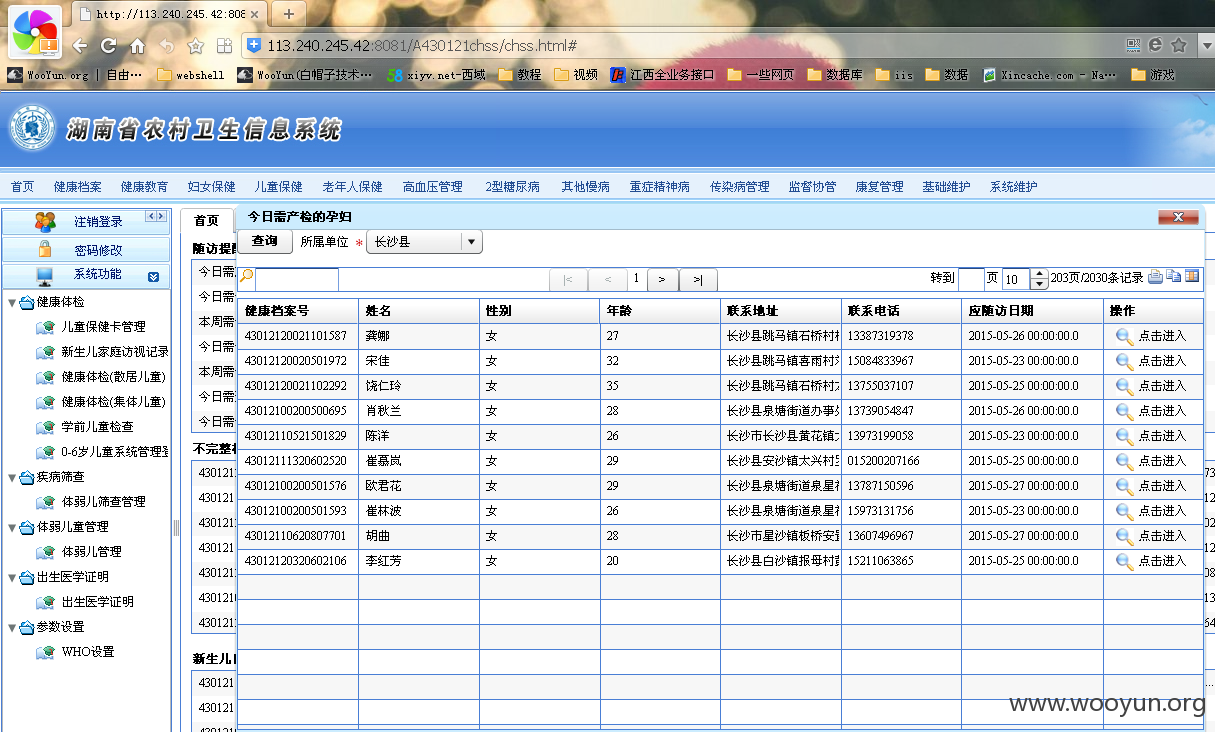This screenshot has height=732, width=1215.
Task: Go to next page with > button
Action: coord(662,280)
